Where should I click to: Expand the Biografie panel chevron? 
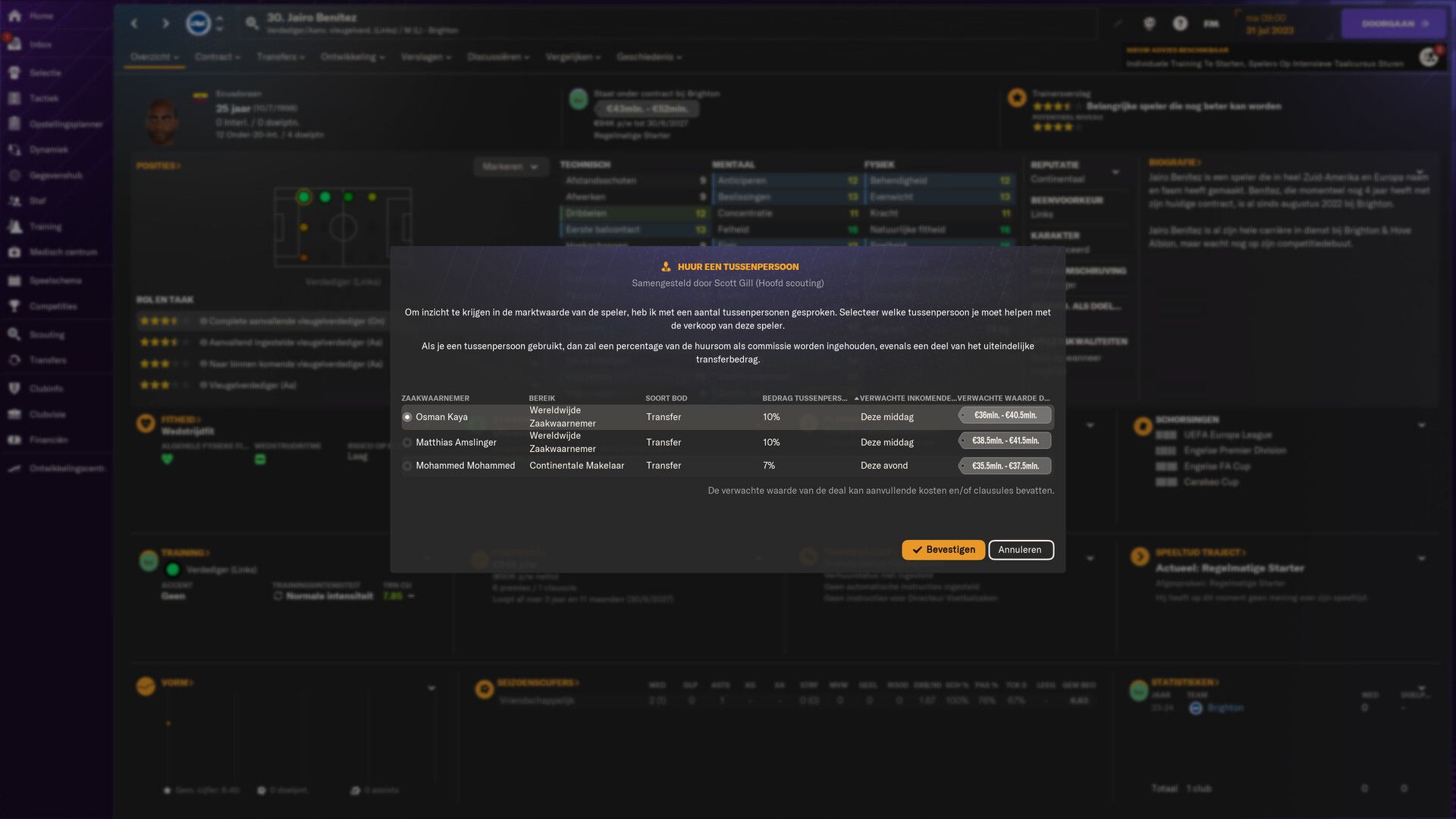coord(1420,172)
